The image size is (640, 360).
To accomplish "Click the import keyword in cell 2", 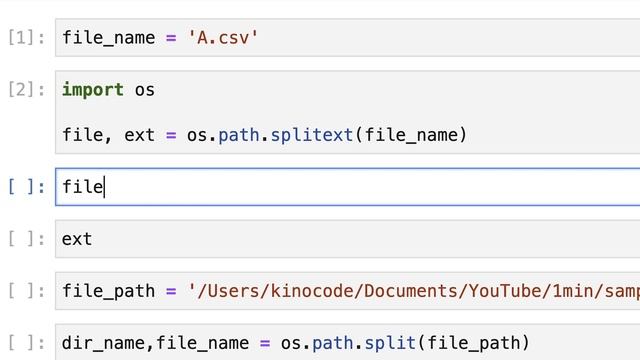I will coord(93,90).
